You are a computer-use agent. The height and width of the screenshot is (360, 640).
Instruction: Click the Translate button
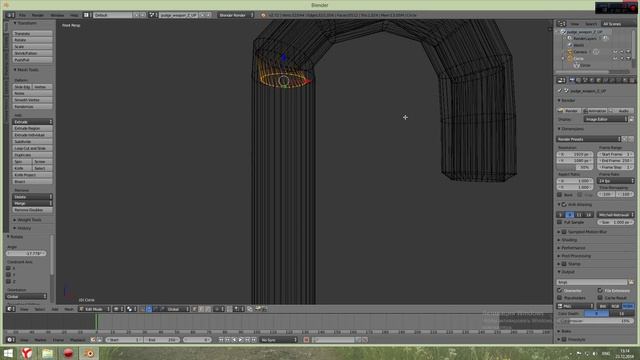pos(32,33)
